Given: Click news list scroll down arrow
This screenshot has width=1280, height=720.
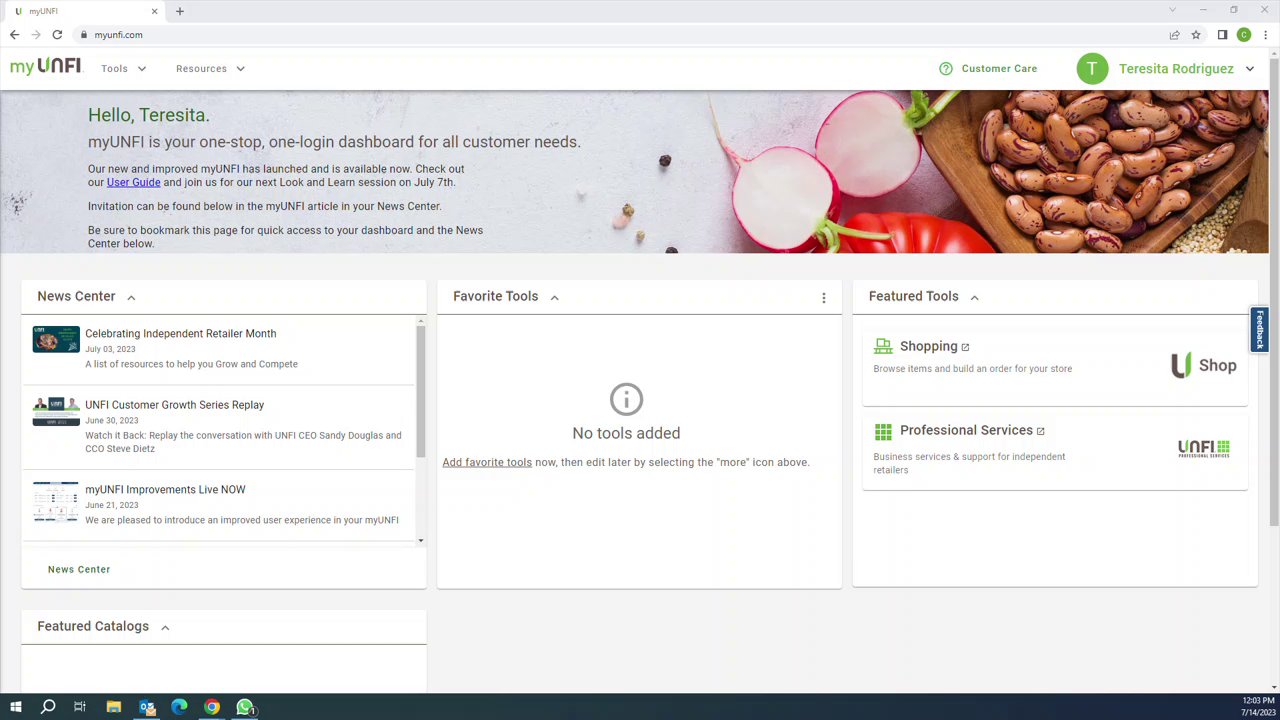Looking at the screenshot, I should 420,540.
